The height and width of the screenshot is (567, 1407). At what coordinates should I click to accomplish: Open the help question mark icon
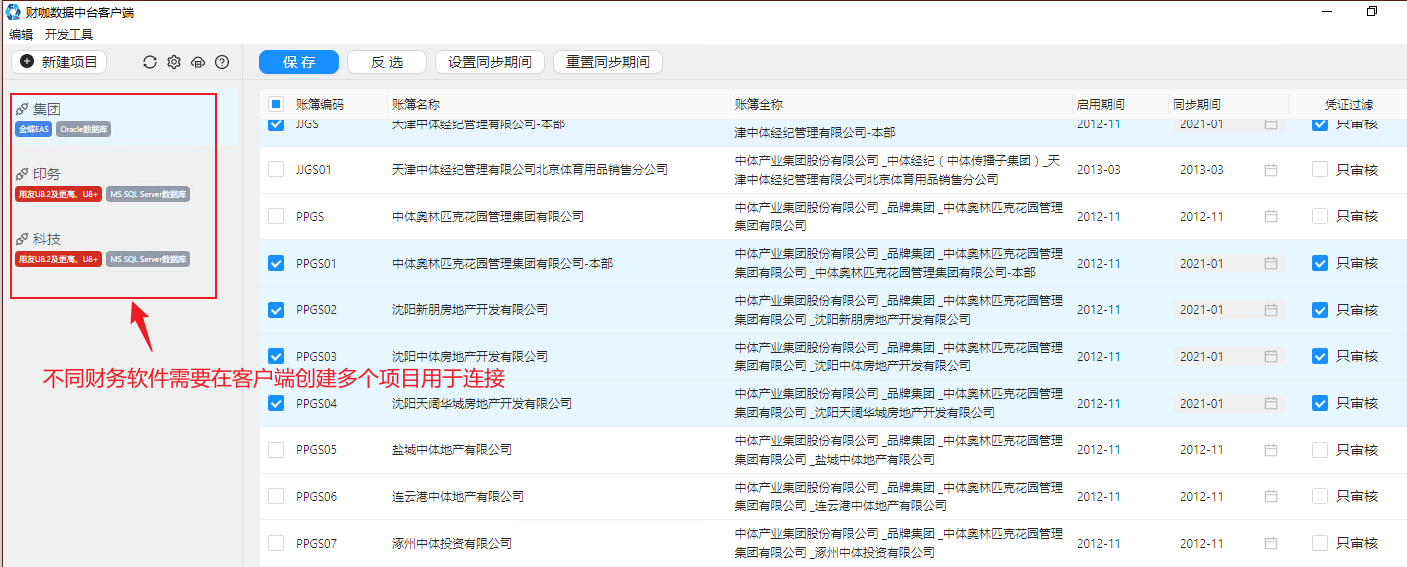pos(222,62)
